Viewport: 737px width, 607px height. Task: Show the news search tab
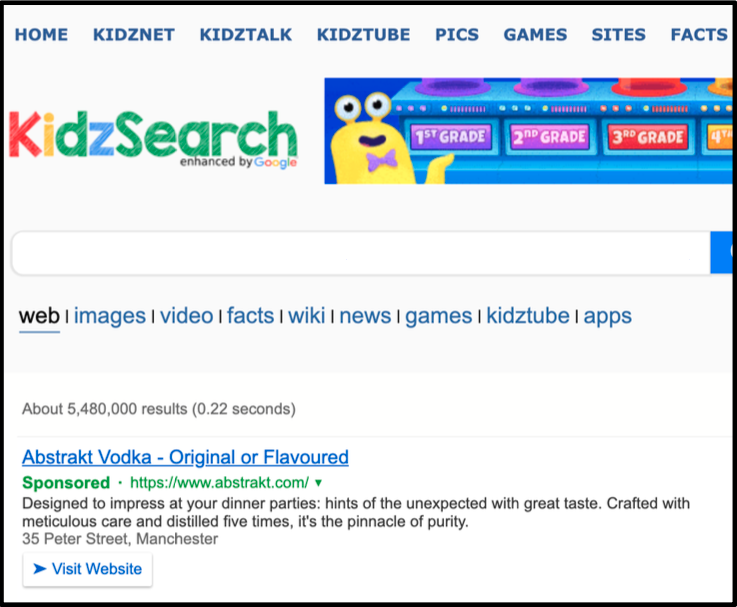pos(365,316)
